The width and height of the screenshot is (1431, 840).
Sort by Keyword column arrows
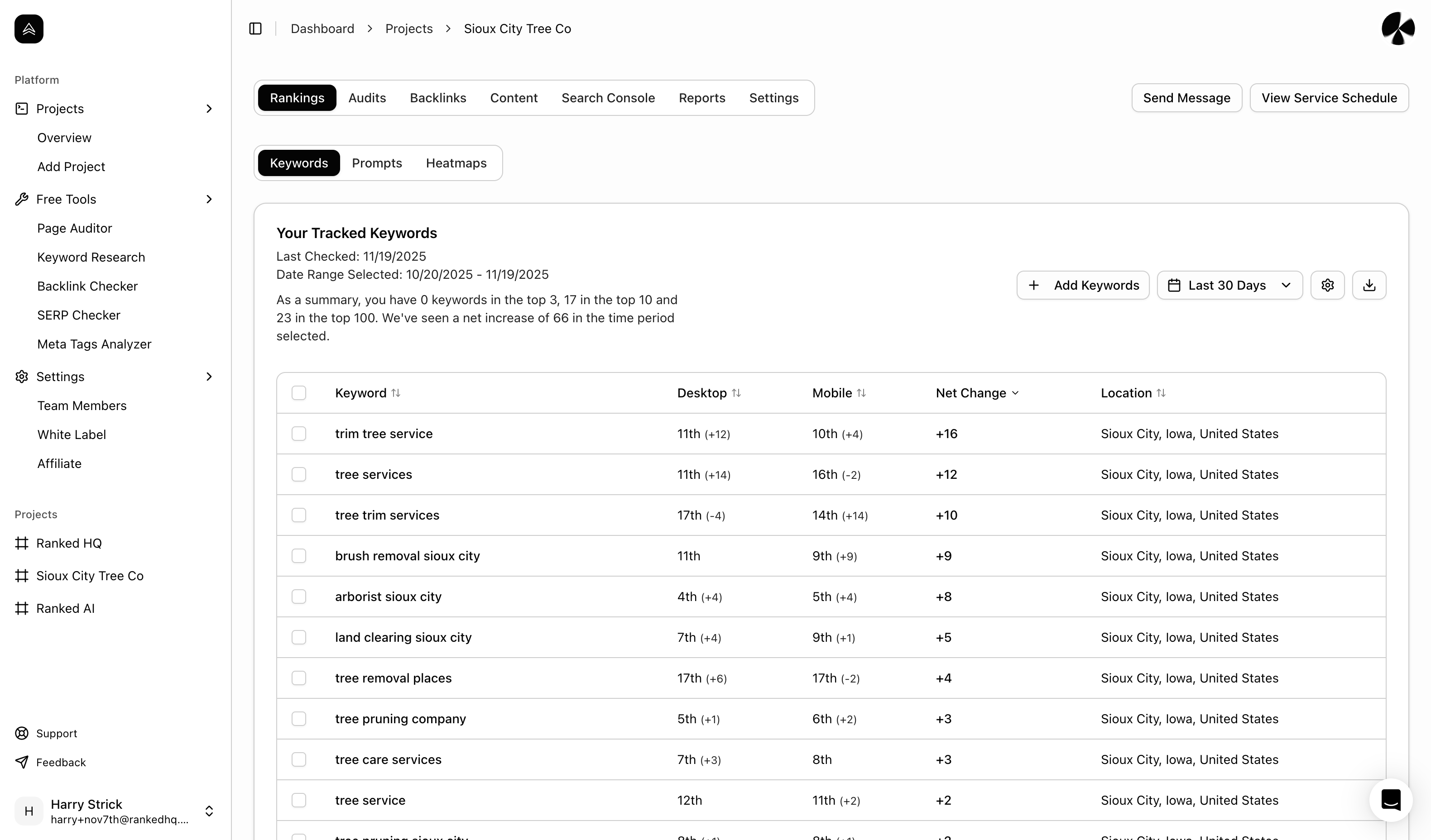coord(396,393)
